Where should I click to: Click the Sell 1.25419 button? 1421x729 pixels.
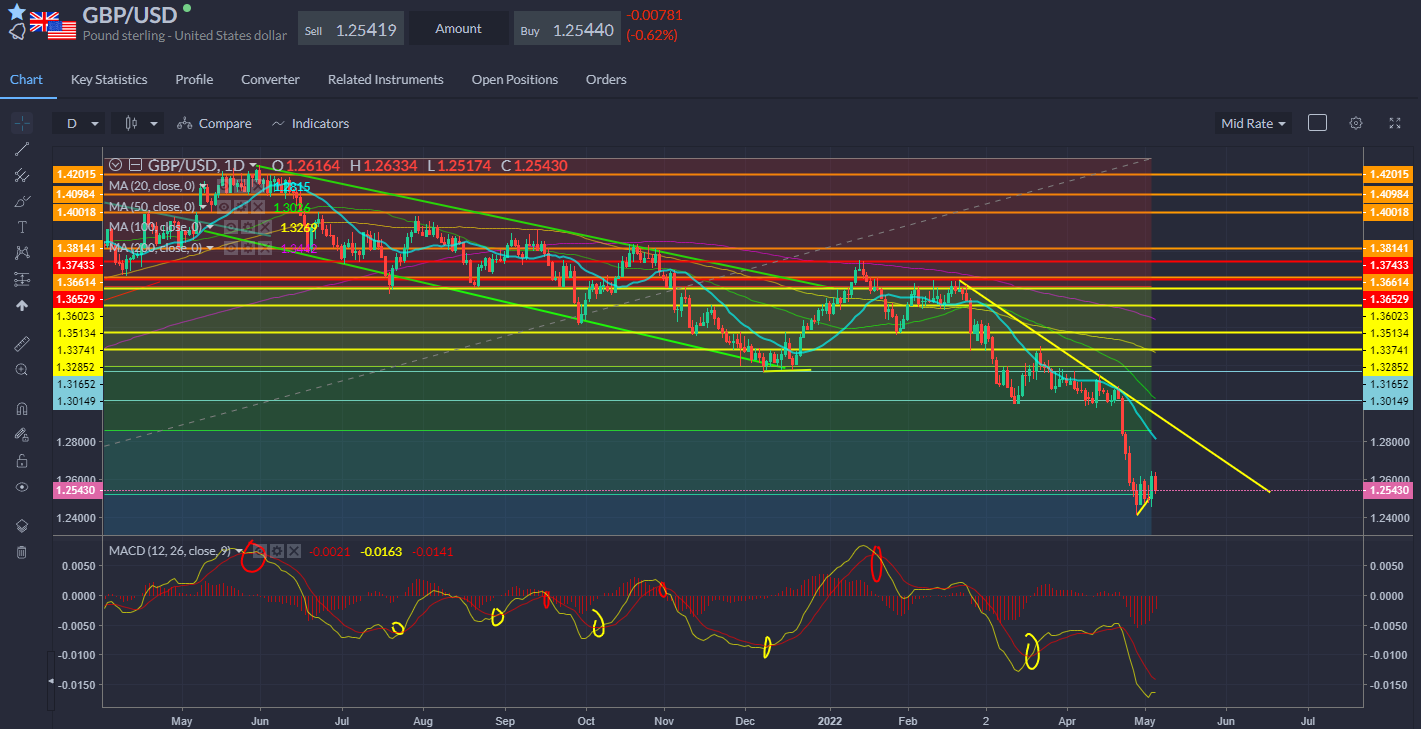351,29
